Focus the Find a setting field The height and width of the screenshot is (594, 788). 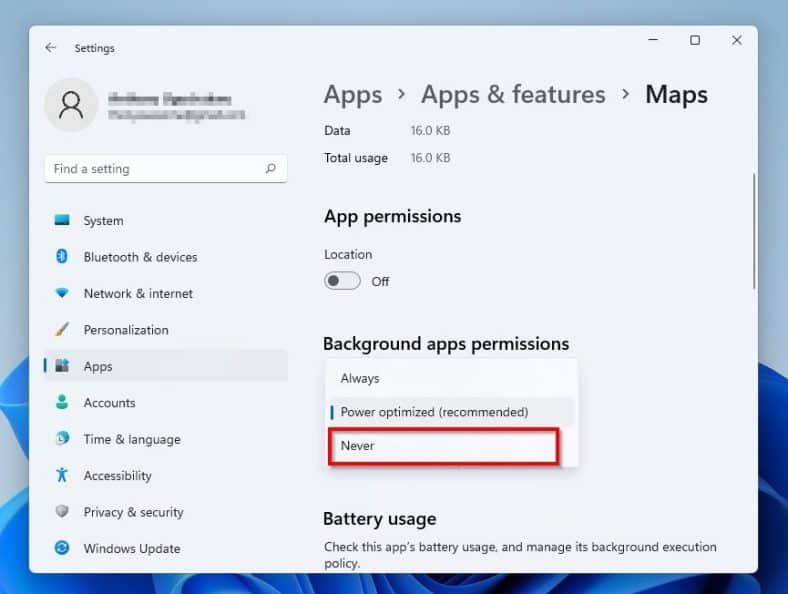[166, 168]
